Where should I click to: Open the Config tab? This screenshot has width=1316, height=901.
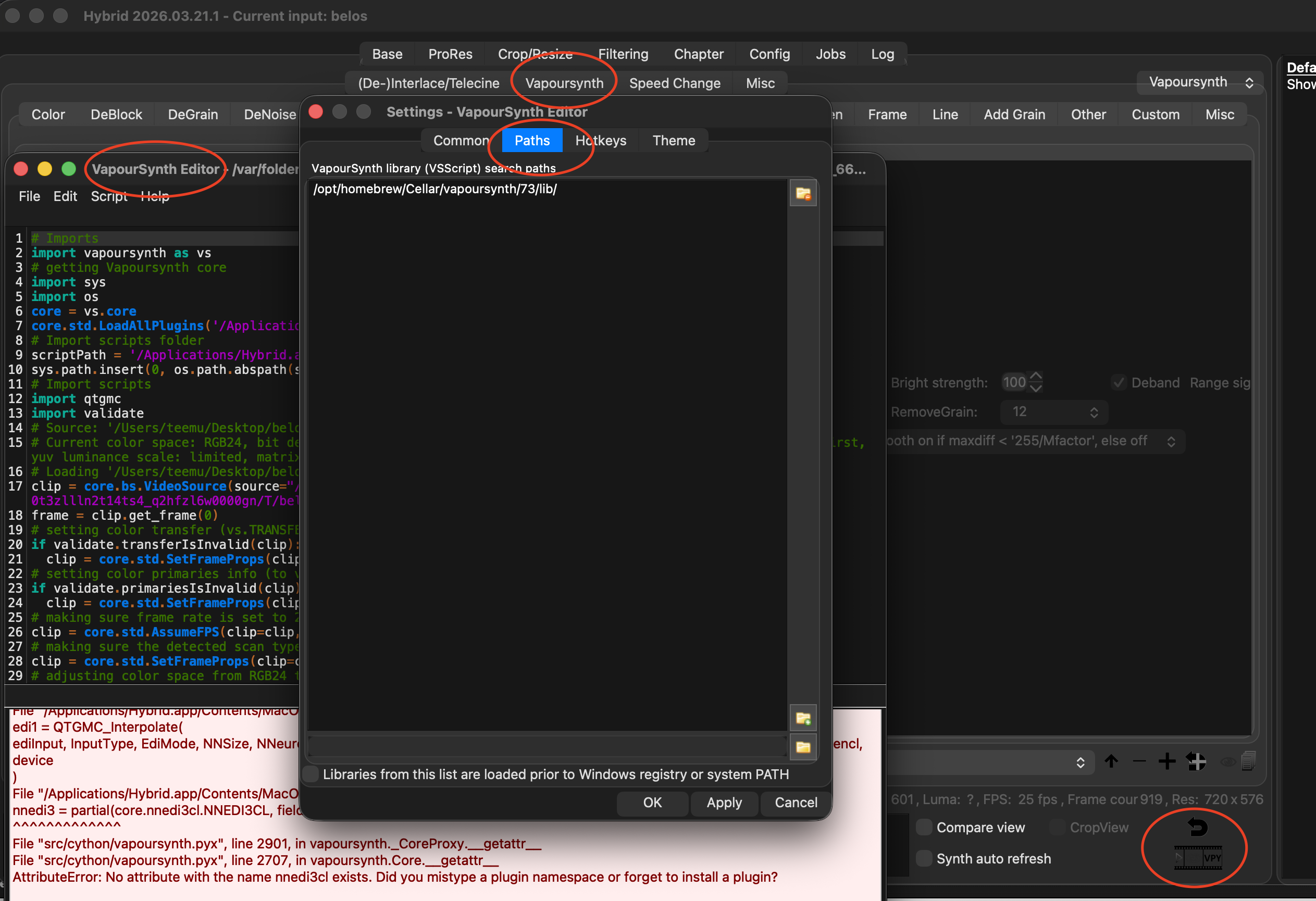[x=769, y=54]
